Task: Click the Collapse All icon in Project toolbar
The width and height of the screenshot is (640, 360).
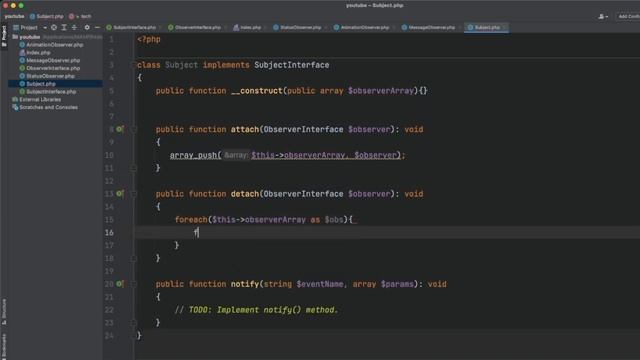Action: tap(74, 27)
